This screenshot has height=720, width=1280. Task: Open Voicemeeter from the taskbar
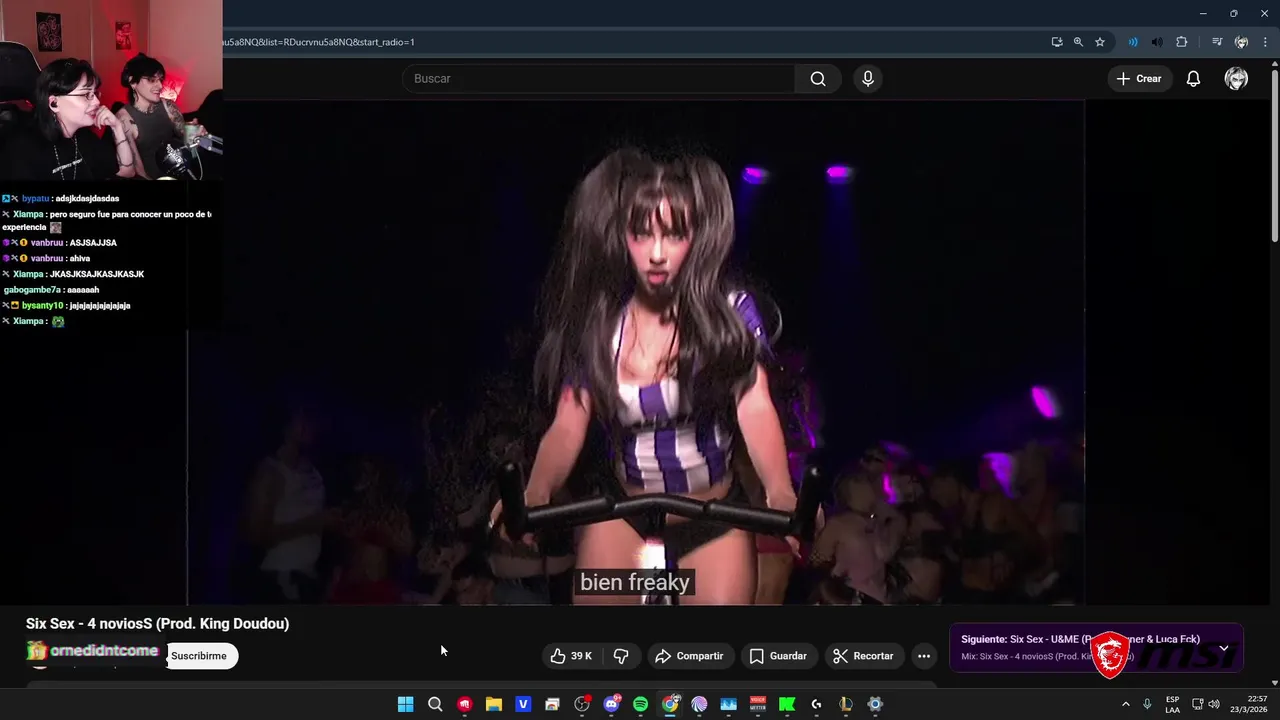point(758,704)
